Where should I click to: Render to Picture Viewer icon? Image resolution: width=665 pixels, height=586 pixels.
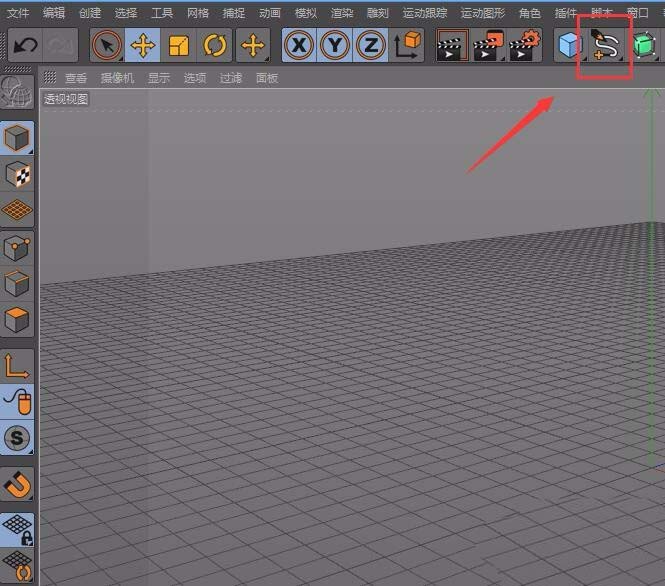[488, 45]
